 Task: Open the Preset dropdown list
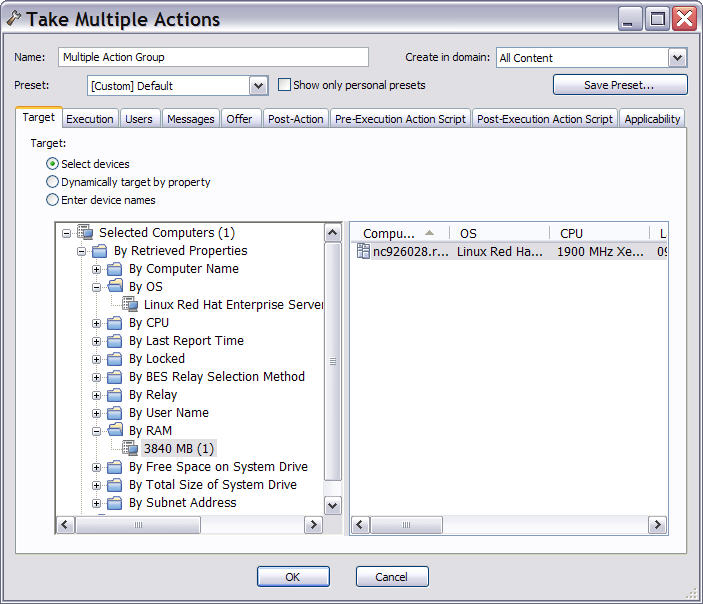tap(258, 85)
